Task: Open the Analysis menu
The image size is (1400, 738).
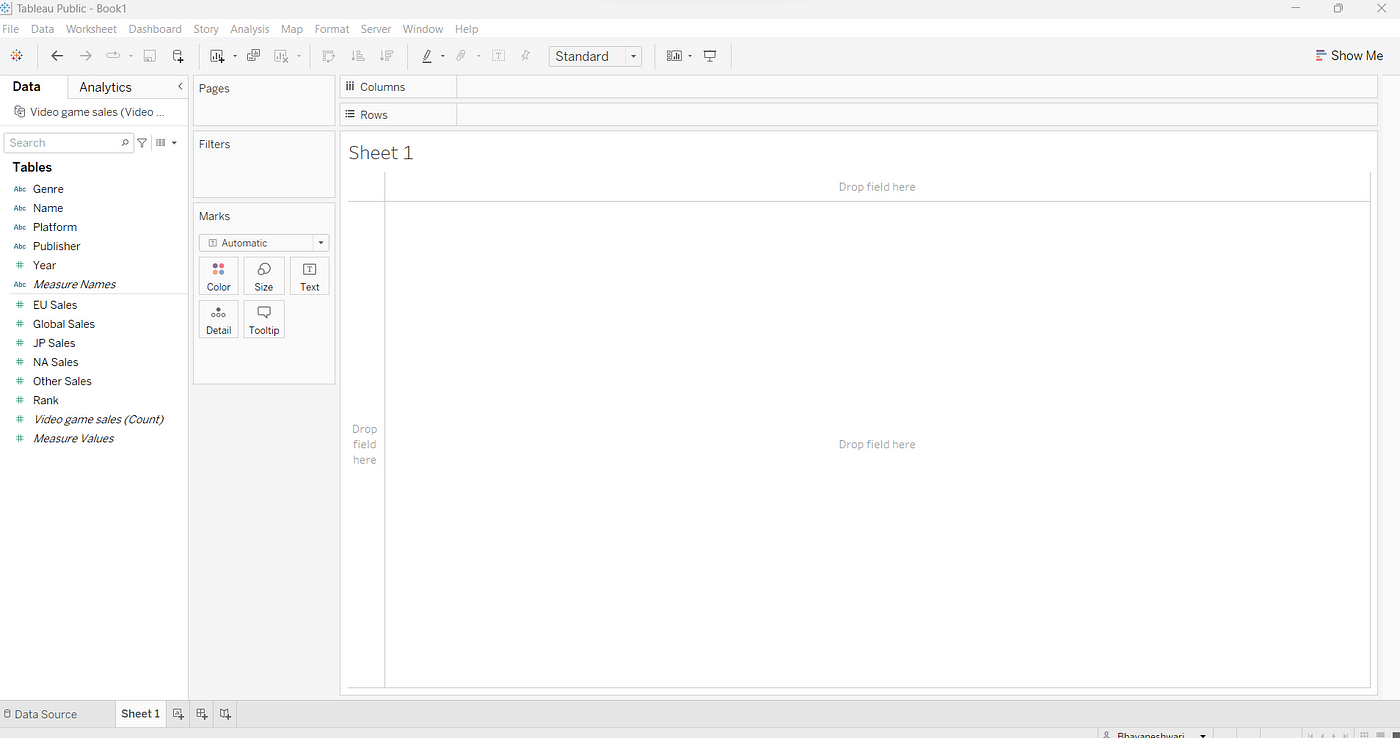Action: pos(250,29)
